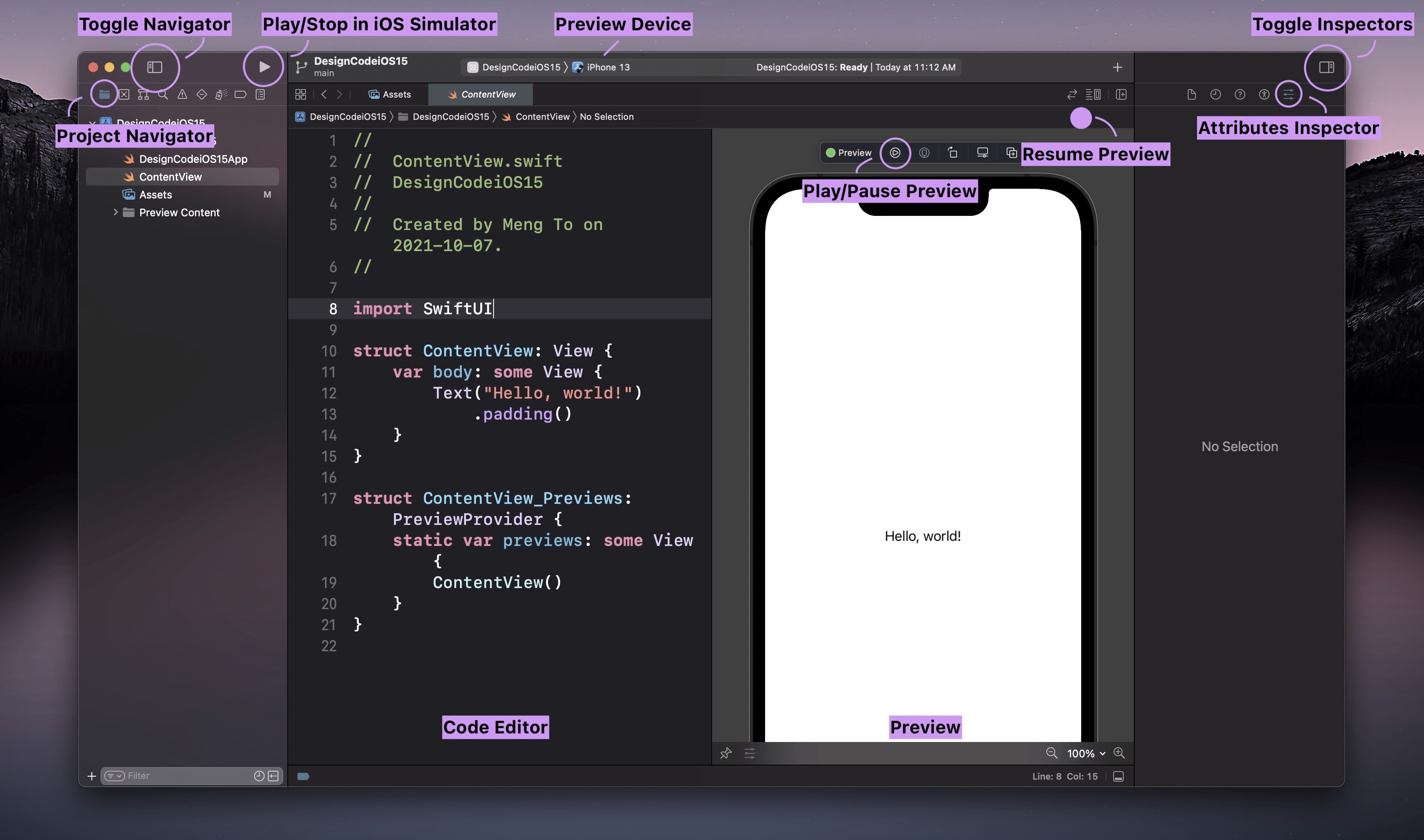Image resolution: width=1424 pixels, height=840 pixels.
Task: Click the rotate preview device icon
Action: pos(953,153)
